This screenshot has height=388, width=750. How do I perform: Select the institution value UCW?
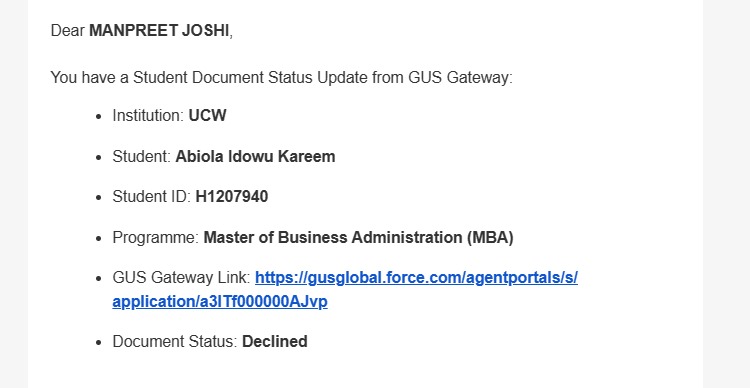[208, 116]
